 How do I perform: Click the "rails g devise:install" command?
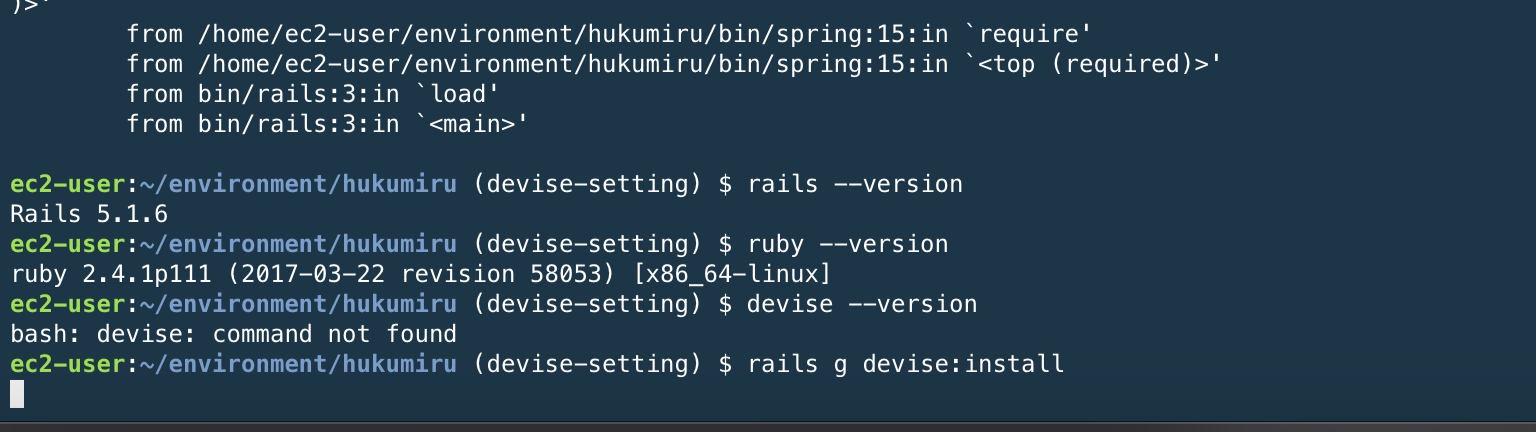(906, 364)
